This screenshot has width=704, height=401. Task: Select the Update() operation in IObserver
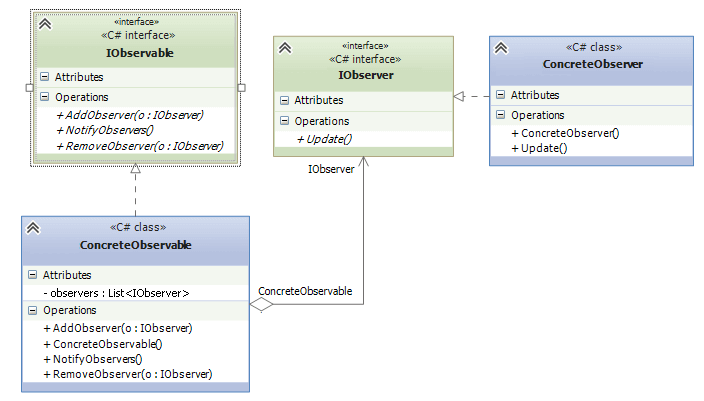click(324, 139)
